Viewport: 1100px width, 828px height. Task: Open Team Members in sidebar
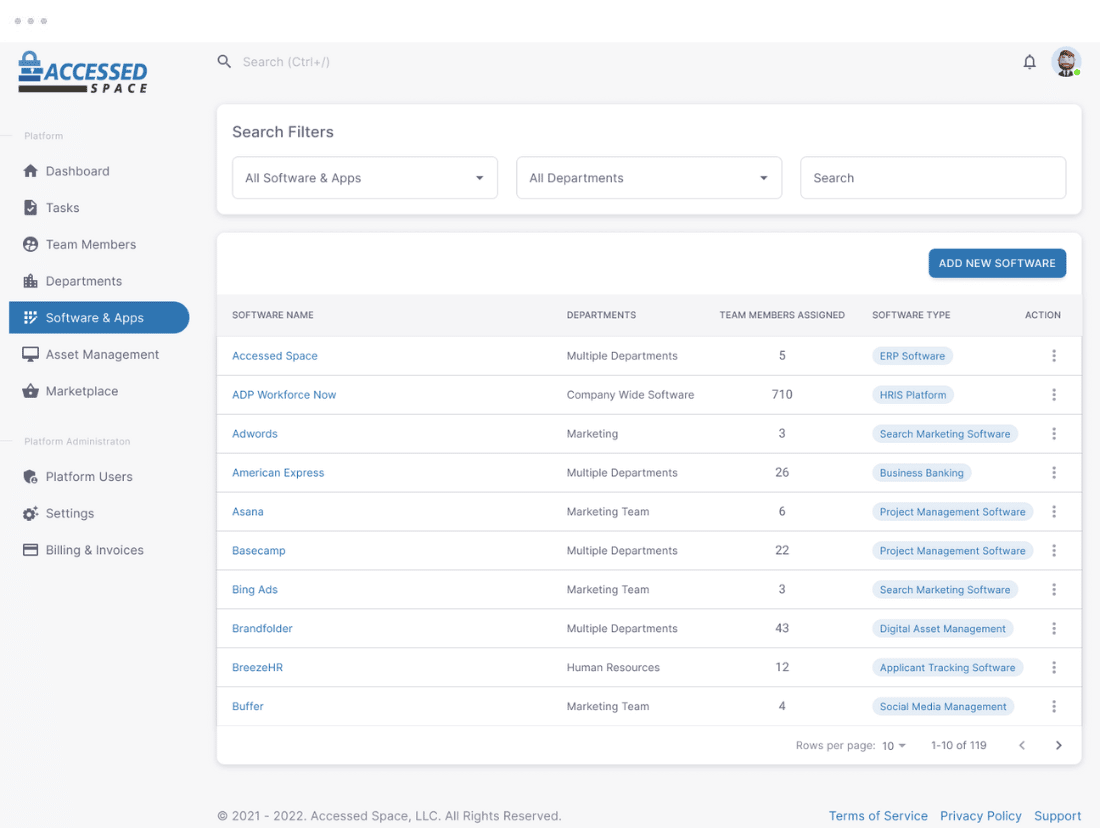(x=99, y=244)
